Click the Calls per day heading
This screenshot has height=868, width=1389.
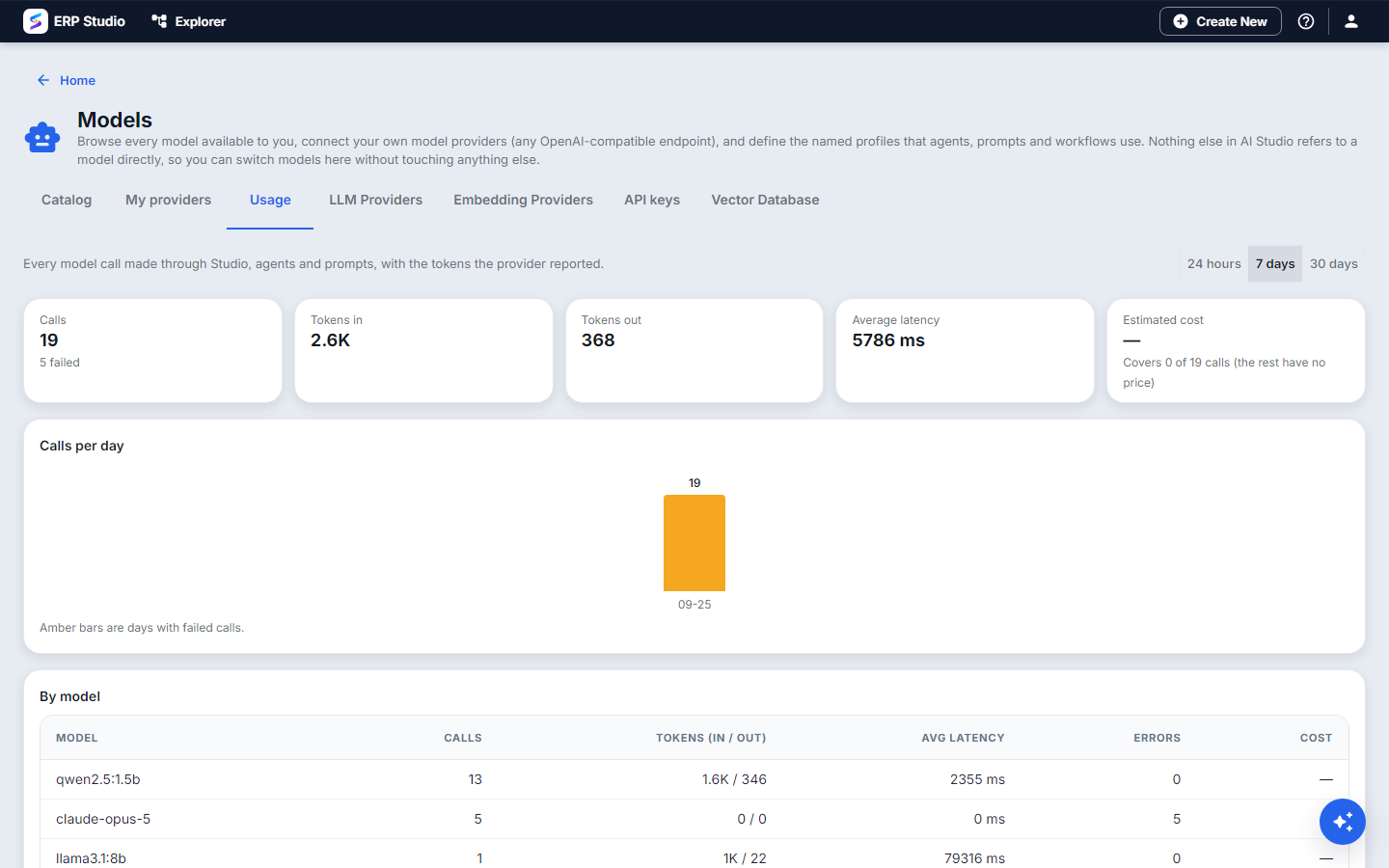tap(82, 446)
